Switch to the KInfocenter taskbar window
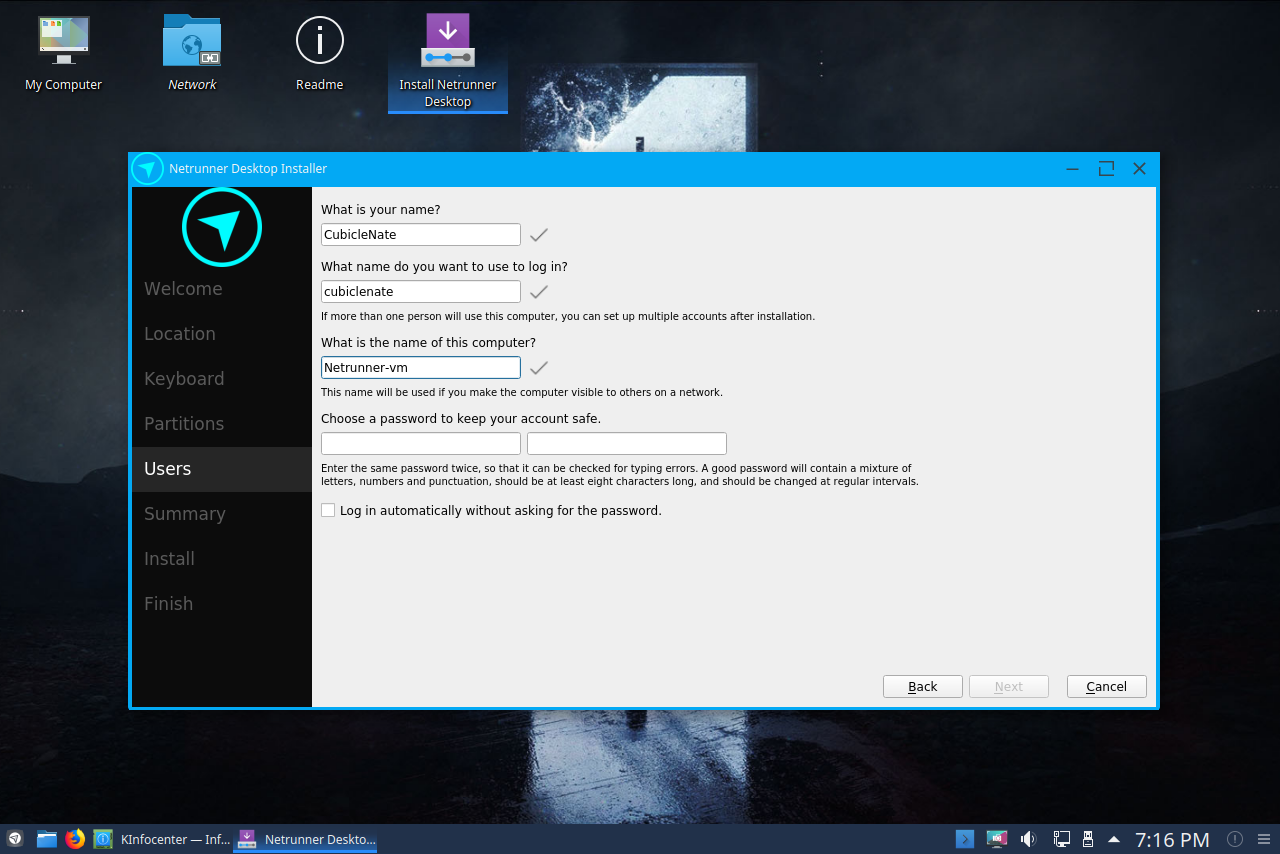This screenshot has width=1280, height=854. coord(162,839)
